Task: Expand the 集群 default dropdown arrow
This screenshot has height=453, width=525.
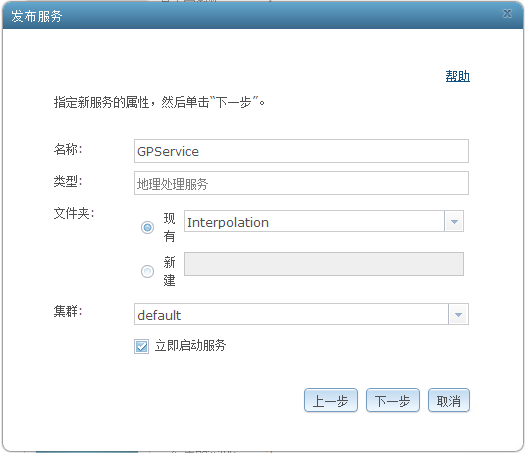Action: pos(458,314)
